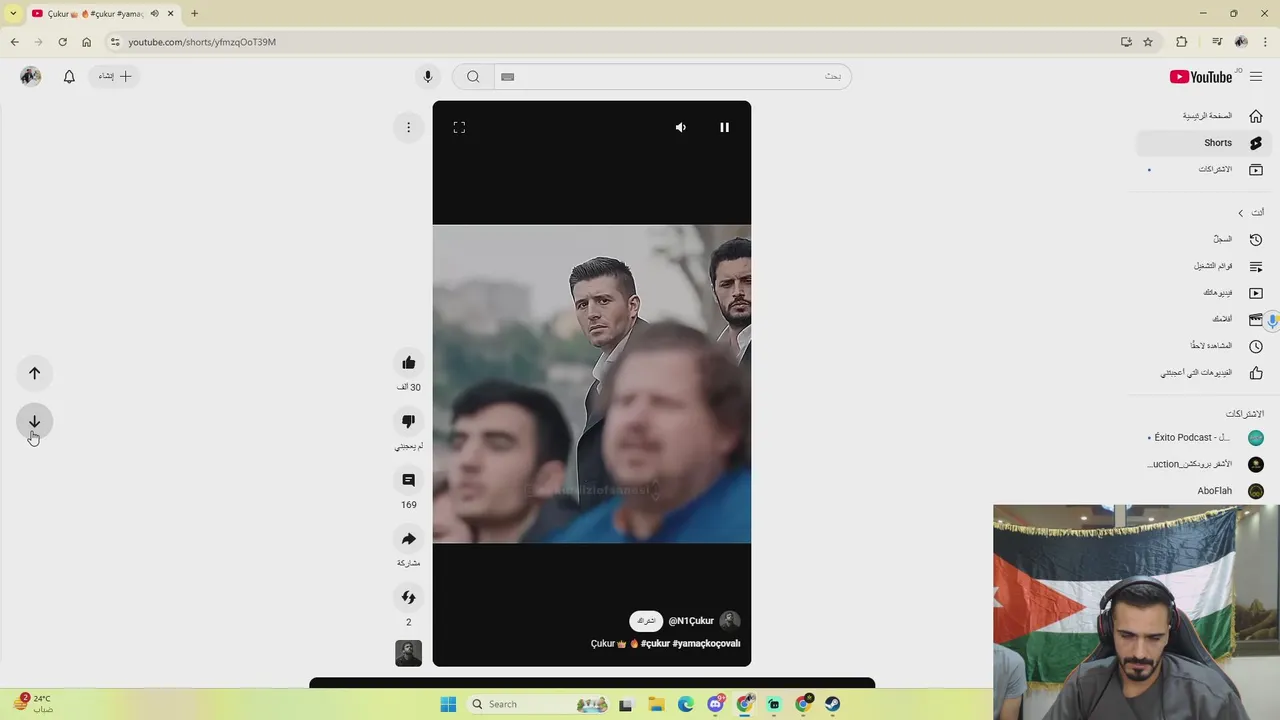
Task: Open History (السجل) in the sidebar
Action: pyautogui.click(x=1205, y=240)
